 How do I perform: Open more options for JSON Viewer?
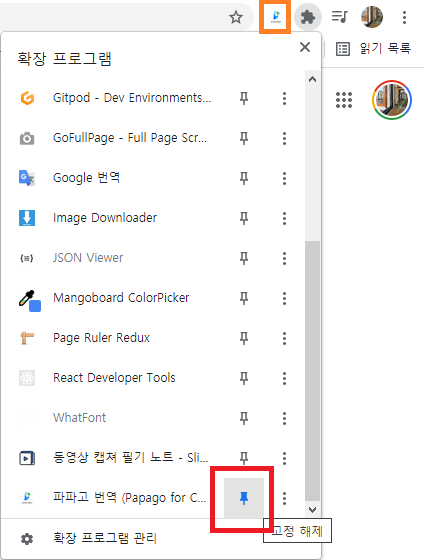pyautogui.click(x=284, y=258)
